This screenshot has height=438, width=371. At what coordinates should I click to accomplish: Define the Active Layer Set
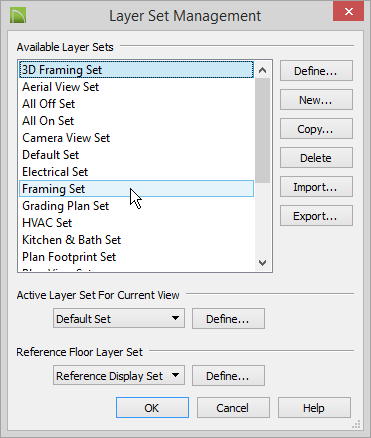228,319
